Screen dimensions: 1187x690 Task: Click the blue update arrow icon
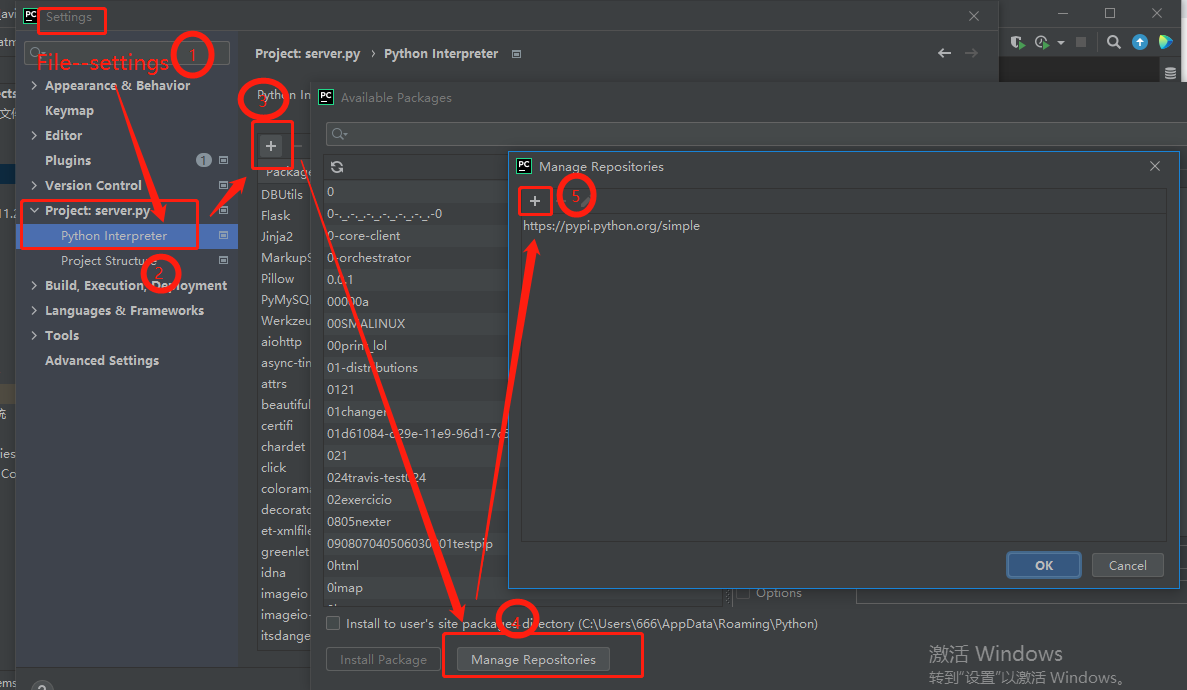pyautogui.click(x=1139, y=42)
